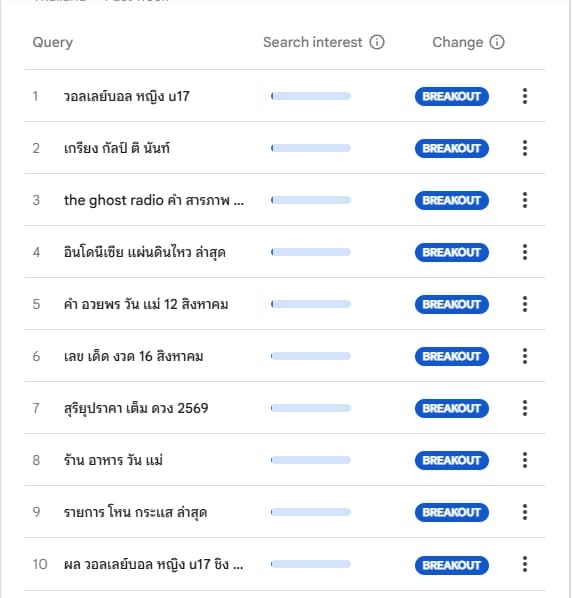This screenshot has width=572, height=598.
Task: Click the Query column header
Action: point(53,42)
